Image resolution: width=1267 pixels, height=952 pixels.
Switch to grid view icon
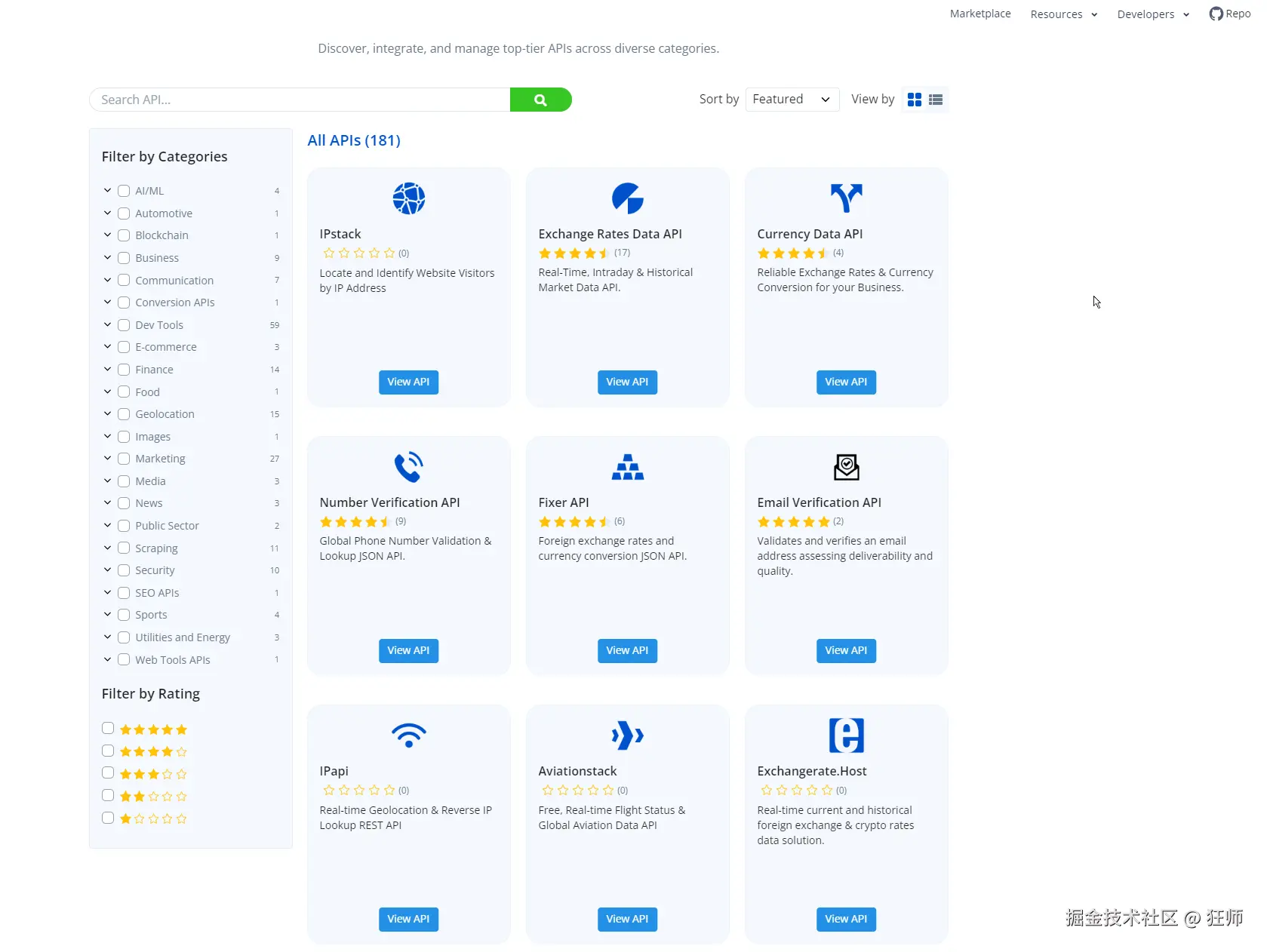click(915, 100)
